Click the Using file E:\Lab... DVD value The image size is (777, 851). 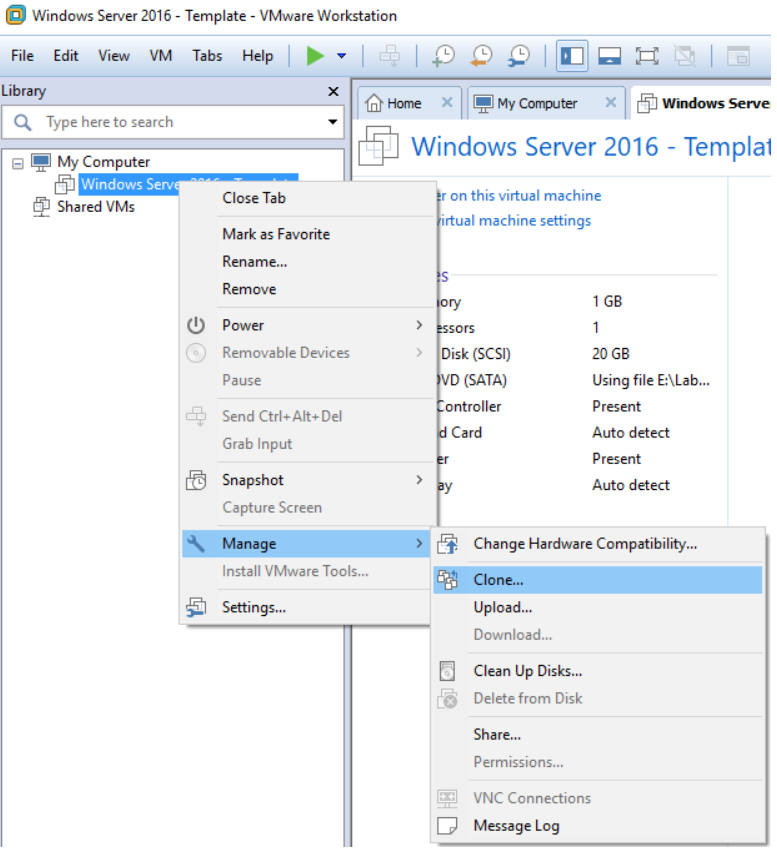click(x=651, y=380)
